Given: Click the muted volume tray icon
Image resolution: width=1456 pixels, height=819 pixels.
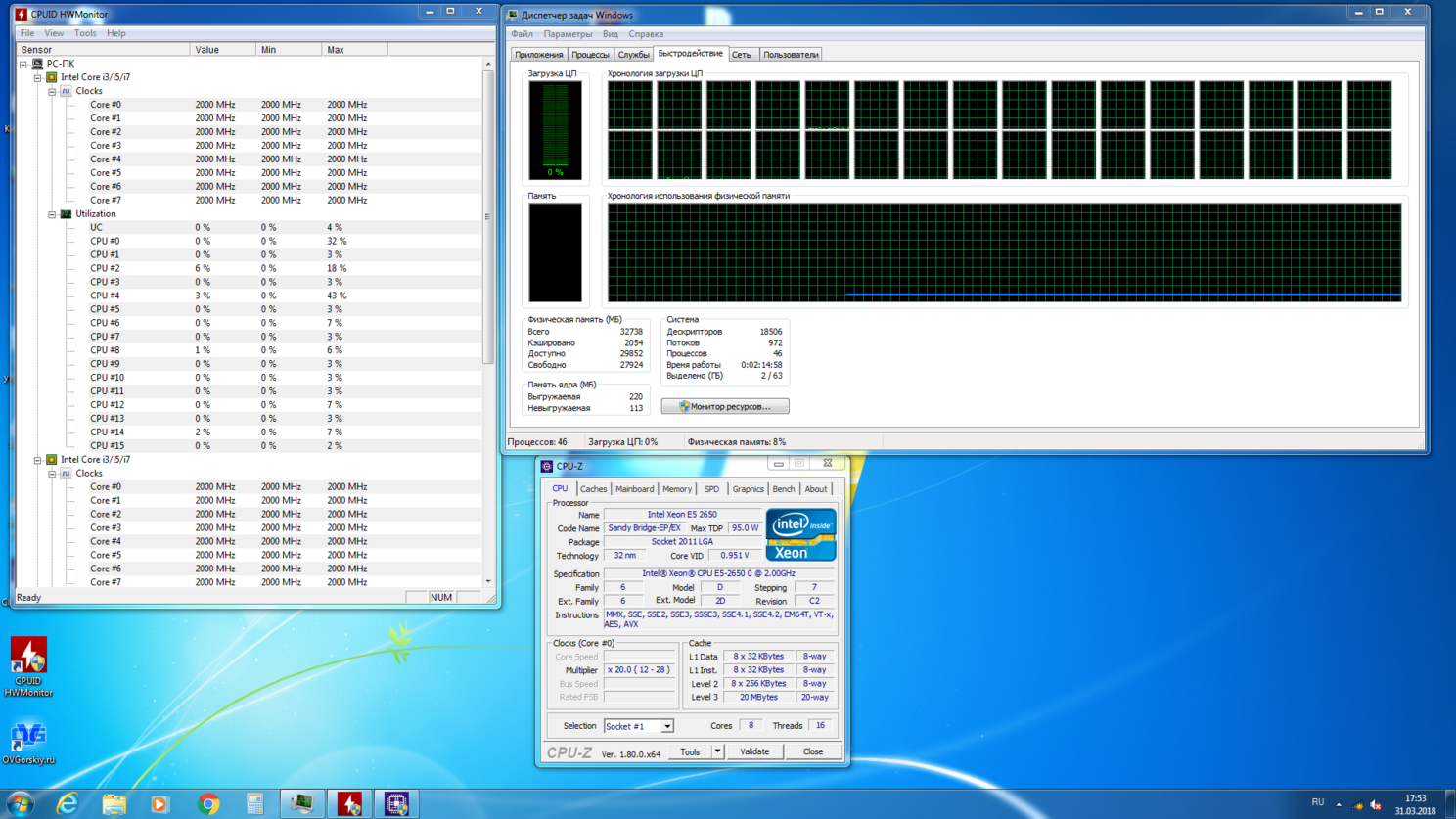Looking at the screenshot, I should (x=1375, y=805).
